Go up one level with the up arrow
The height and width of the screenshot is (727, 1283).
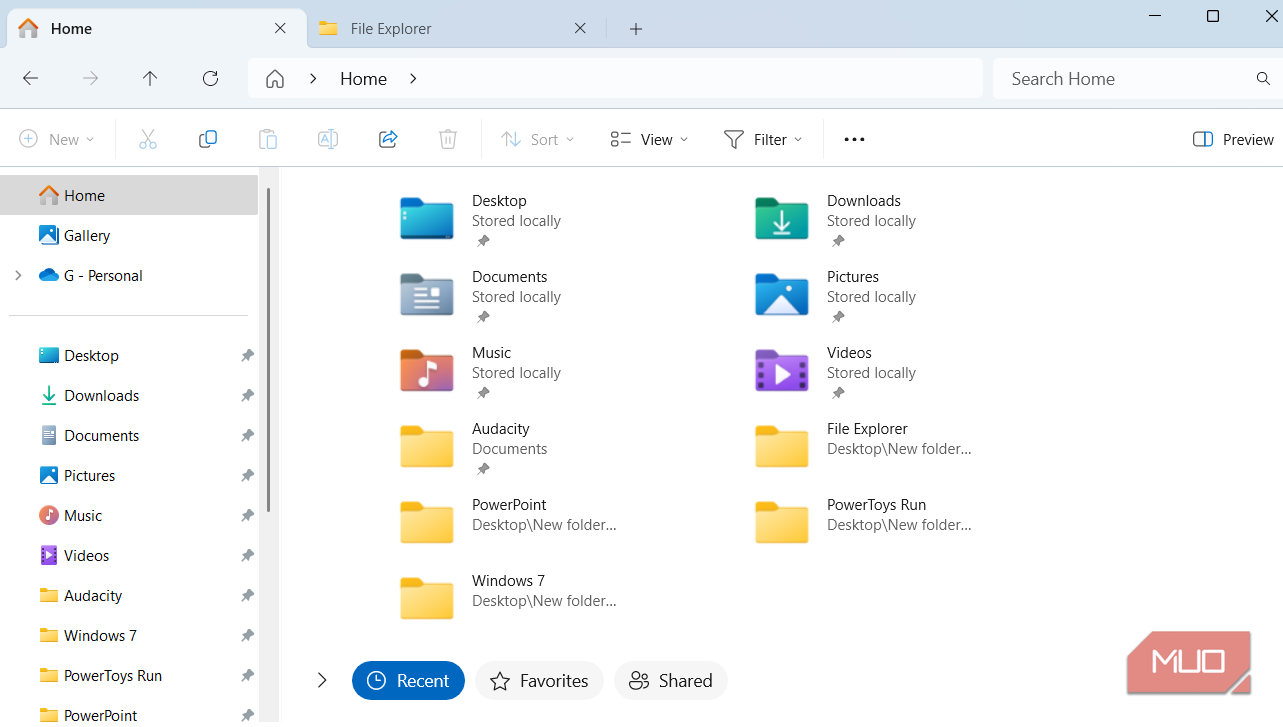click(x=150, y=79)
